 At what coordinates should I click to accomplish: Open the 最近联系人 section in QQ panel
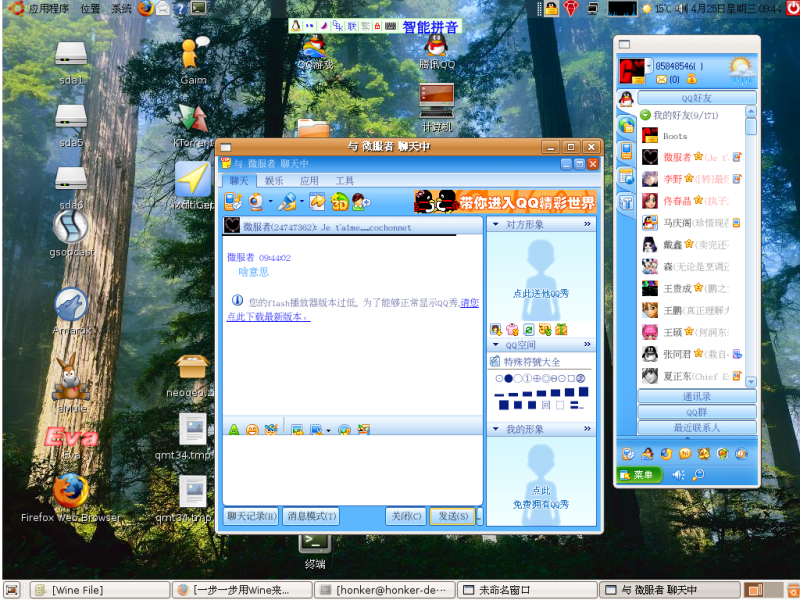pos(696,428)
